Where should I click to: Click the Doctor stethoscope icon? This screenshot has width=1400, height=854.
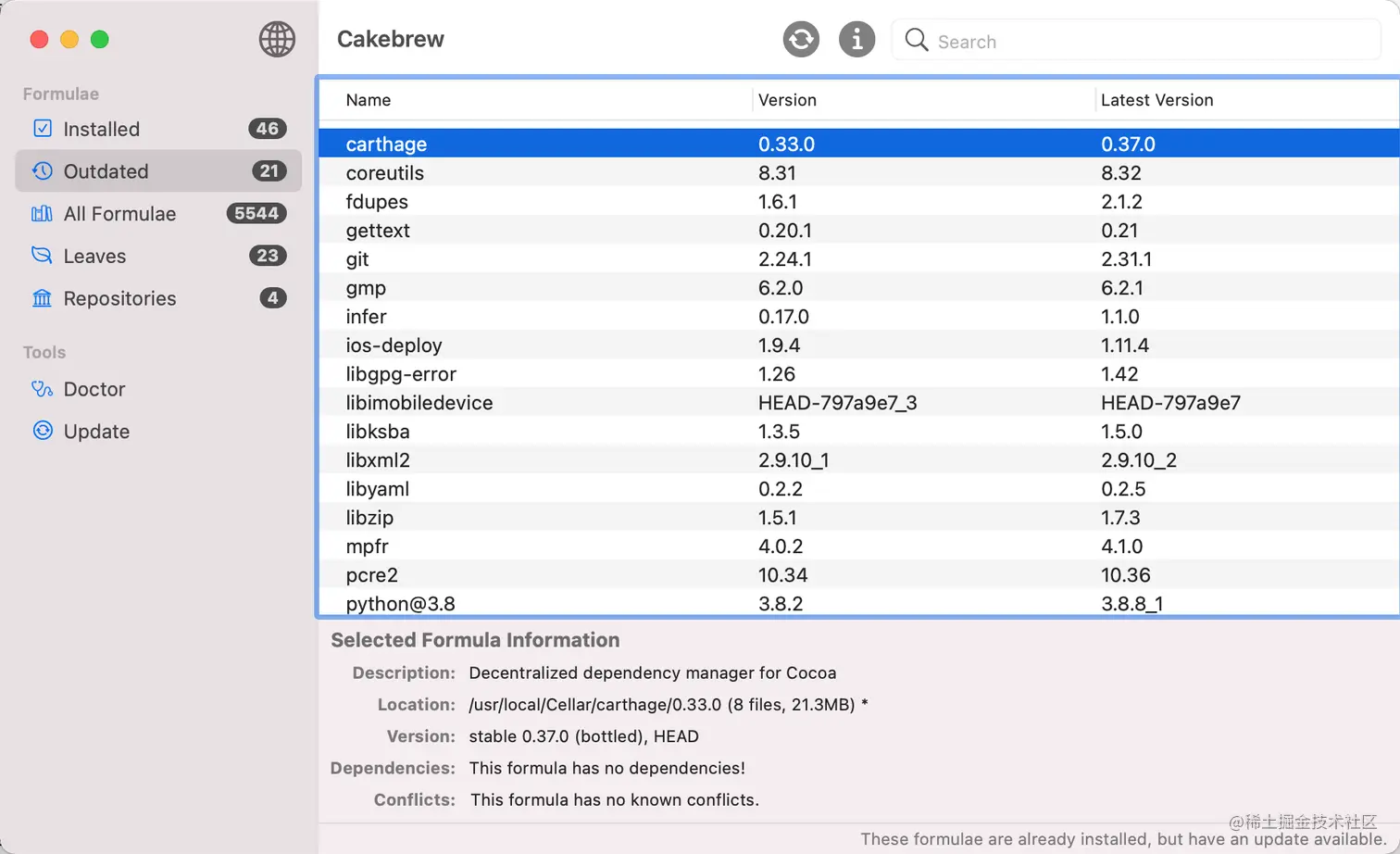(x=43, y=388)
